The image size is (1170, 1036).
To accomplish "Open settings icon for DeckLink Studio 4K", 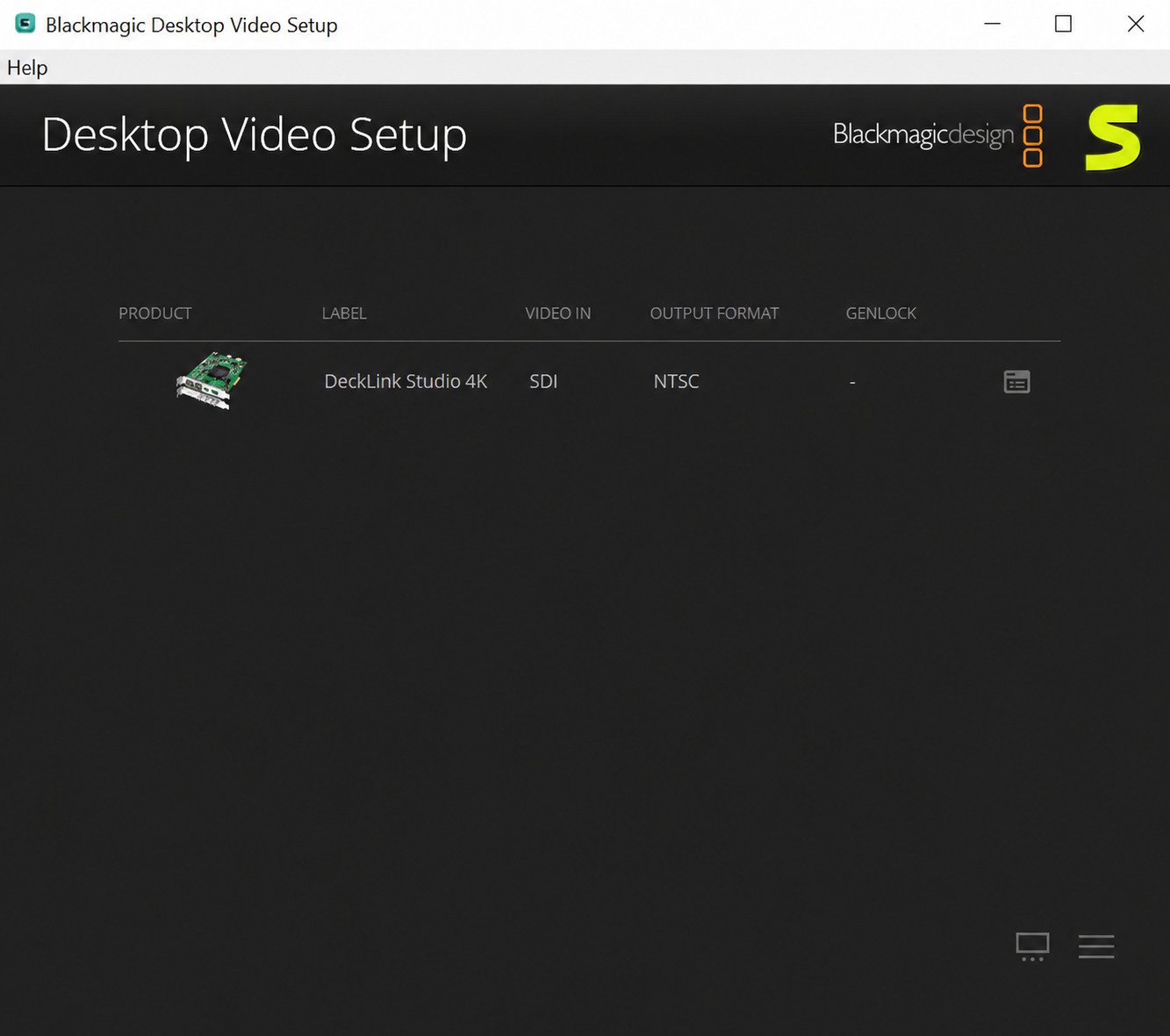I will point(1016,382).
